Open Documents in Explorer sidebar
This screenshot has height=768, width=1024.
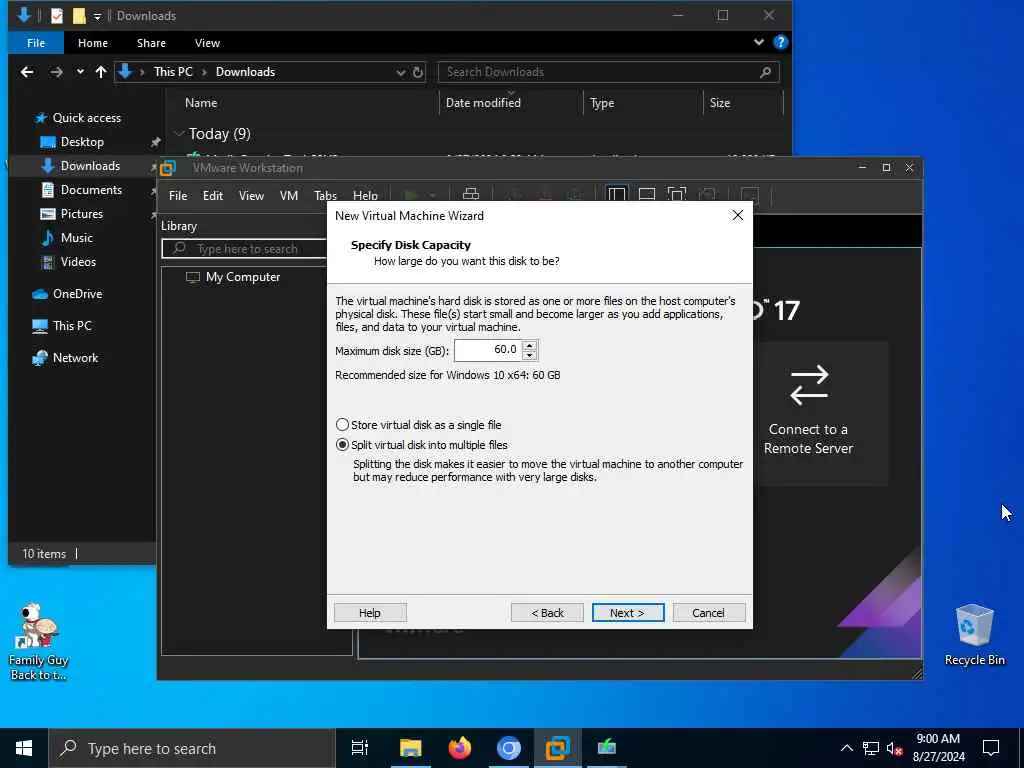(x=81, y=190)
